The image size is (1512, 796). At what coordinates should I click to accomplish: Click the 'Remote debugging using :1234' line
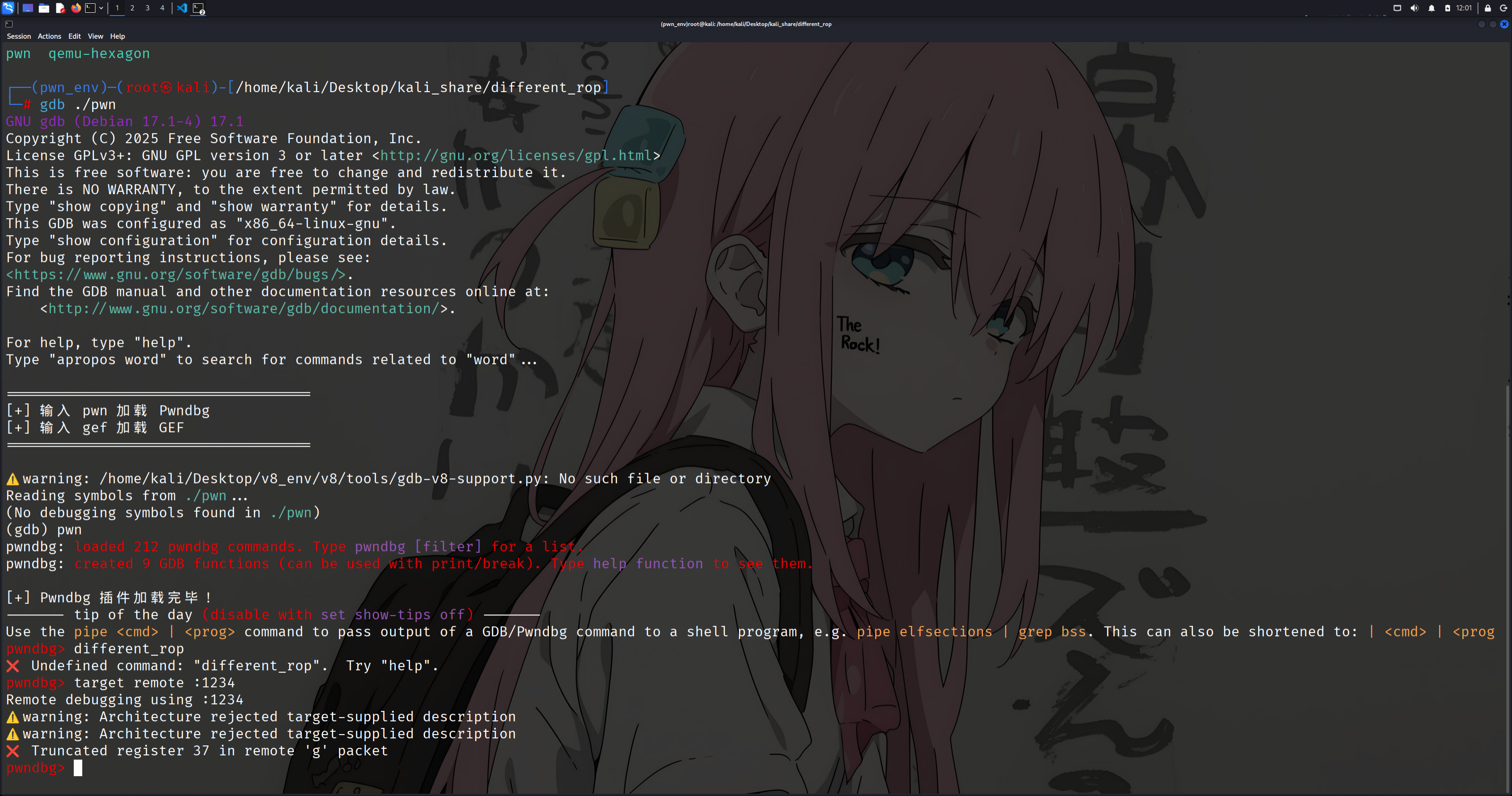click(124, 701)
